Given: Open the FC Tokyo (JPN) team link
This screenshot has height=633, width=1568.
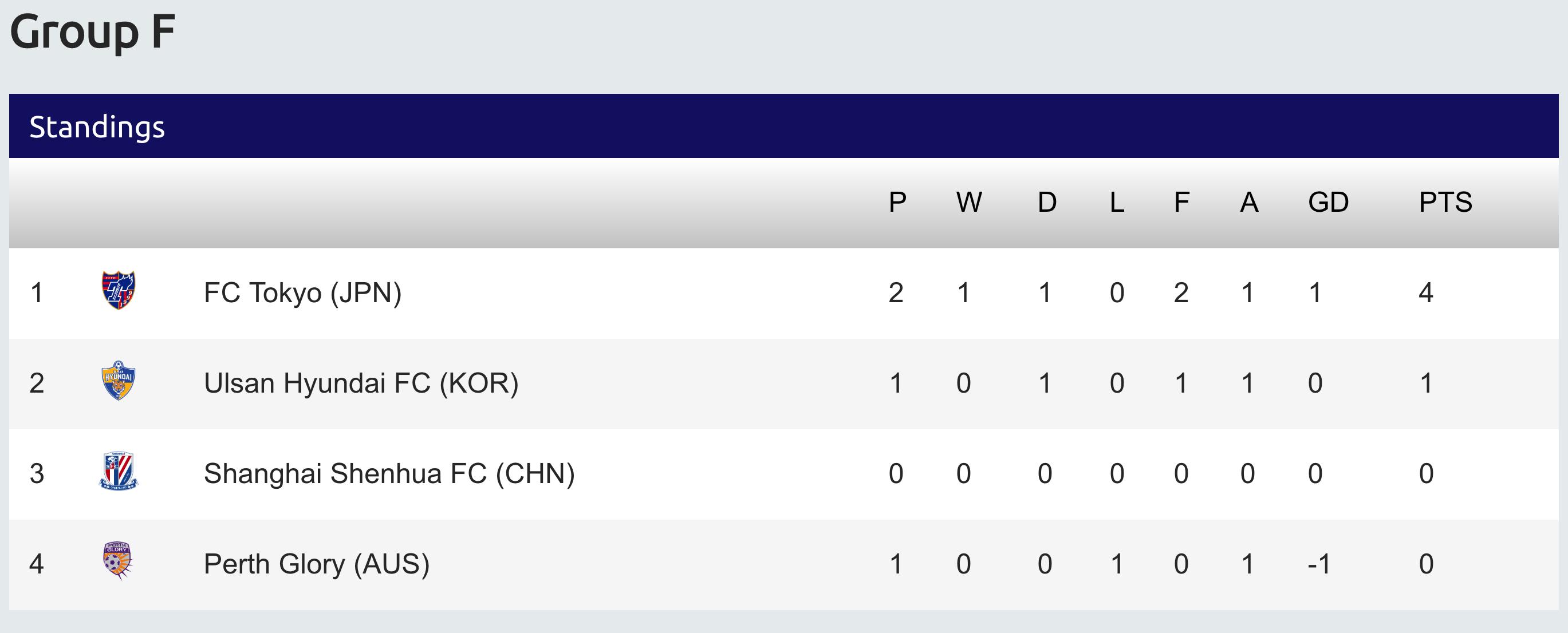Looking at the screenshot, I should point(302,293).
